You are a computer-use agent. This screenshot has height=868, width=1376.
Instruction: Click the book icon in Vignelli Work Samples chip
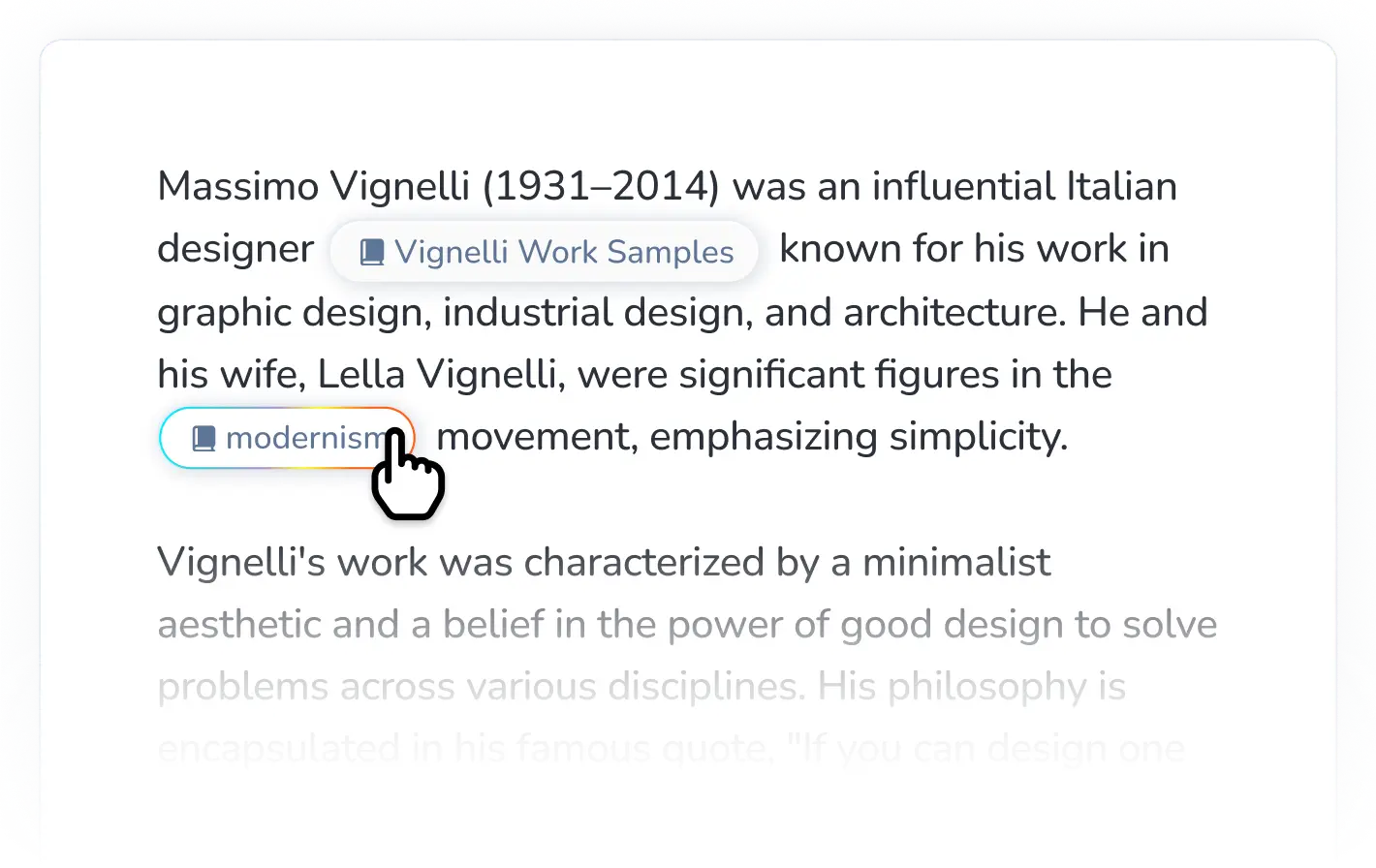(371, 253)
